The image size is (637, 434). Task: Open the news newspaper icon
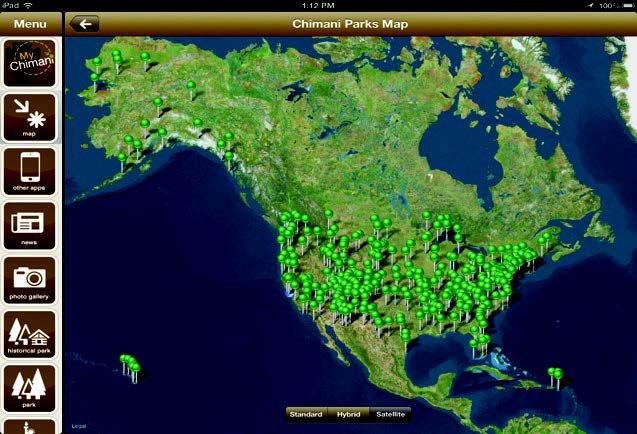click(x=30, y=226)
